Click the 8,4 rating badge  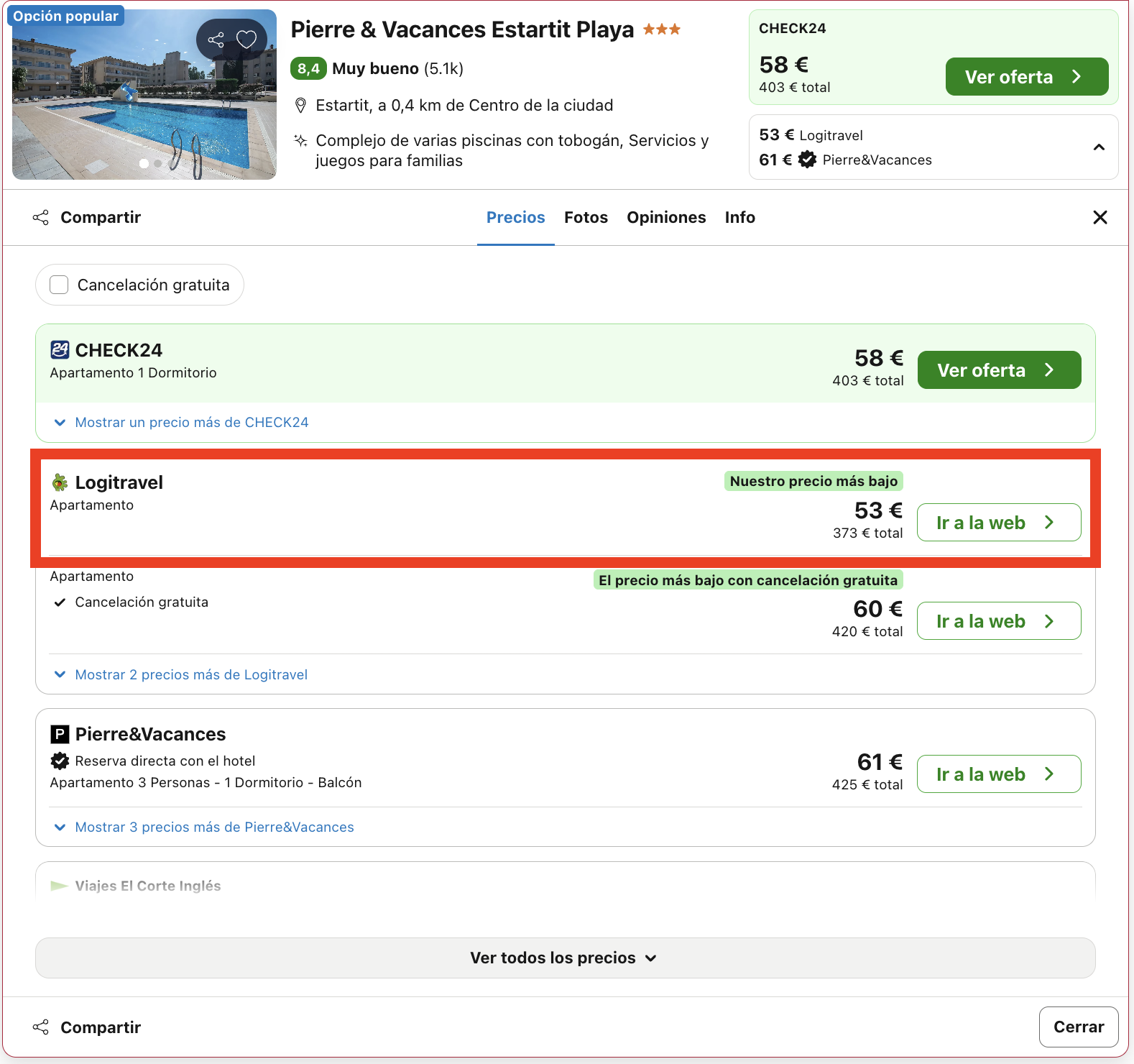pyautogui.click(x=308, y=68)
